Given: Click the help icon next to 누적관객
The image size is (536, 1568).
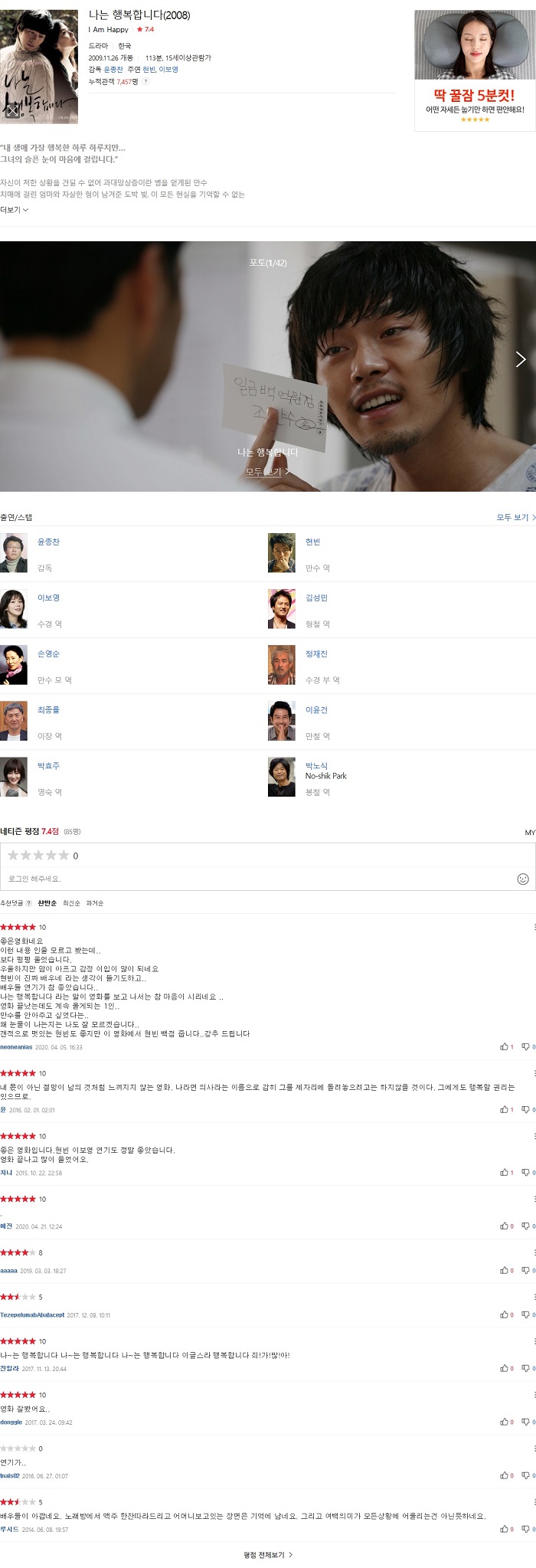Looking at the screenshot, I should pyautogui.click(x=146, y=81).
